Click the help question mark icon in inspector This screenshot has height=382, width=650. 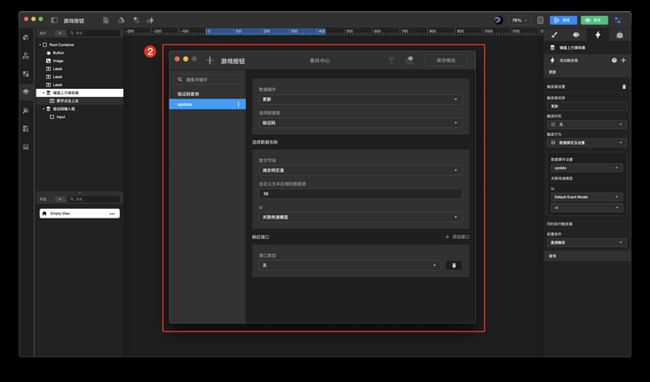(x=614, y=60)
